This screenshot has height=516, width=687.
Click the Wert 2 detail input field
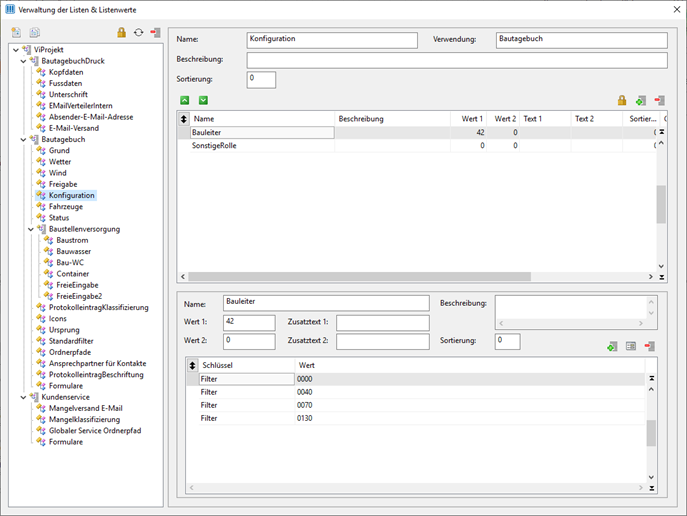[249, 342]
